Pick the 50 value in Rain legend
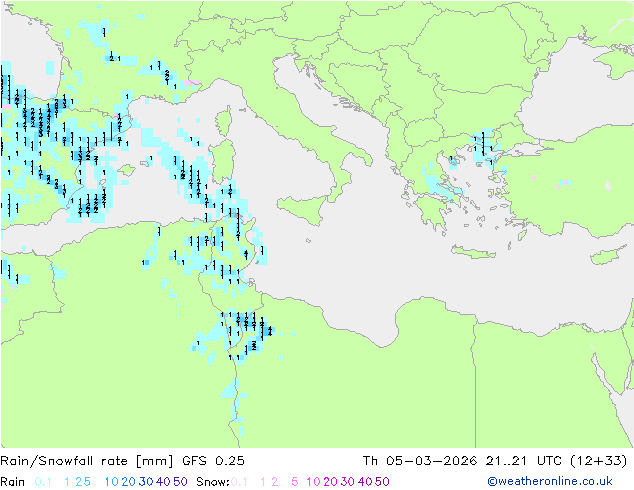Image resolution: width=634 pixels, height=490 pixels. pos(180,482)
